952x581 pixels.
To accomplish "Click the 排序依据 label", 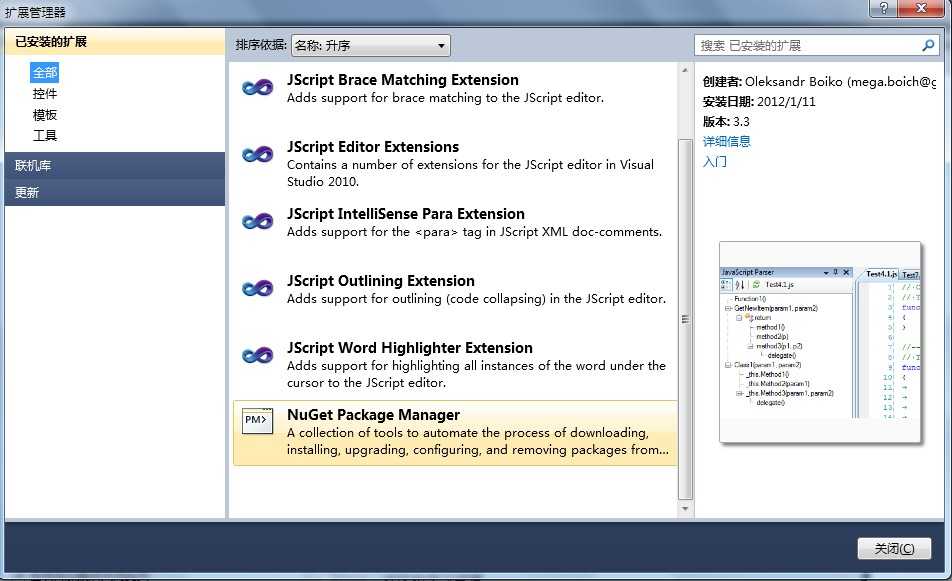I will pos(261,45).
